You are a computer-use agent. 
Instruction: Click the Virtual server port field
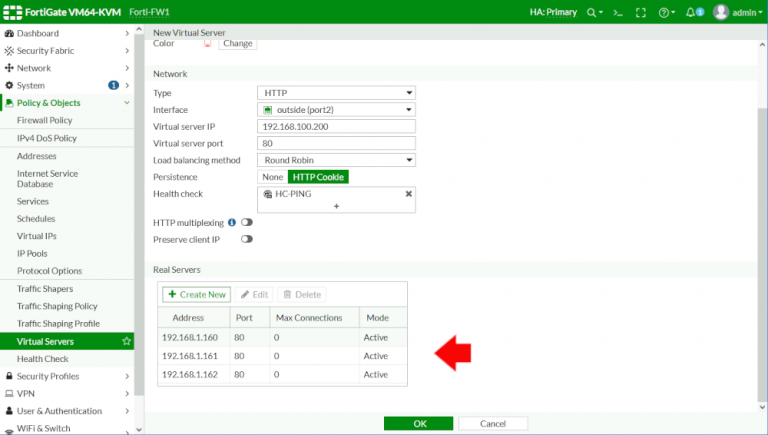336,144
